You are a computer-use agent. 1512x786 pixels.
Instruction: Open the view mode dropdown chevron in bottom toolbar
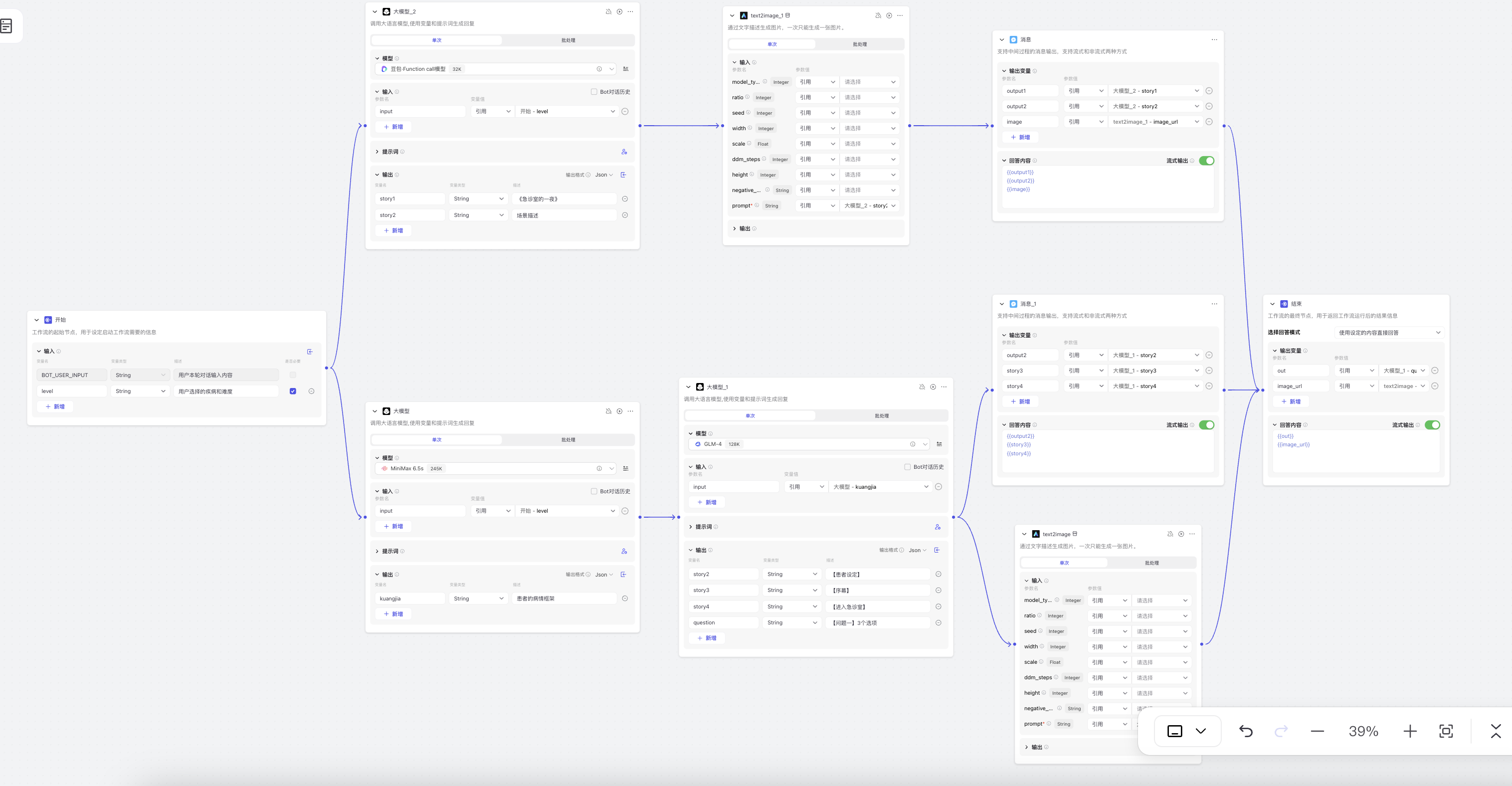click(x=1201, y=731)
